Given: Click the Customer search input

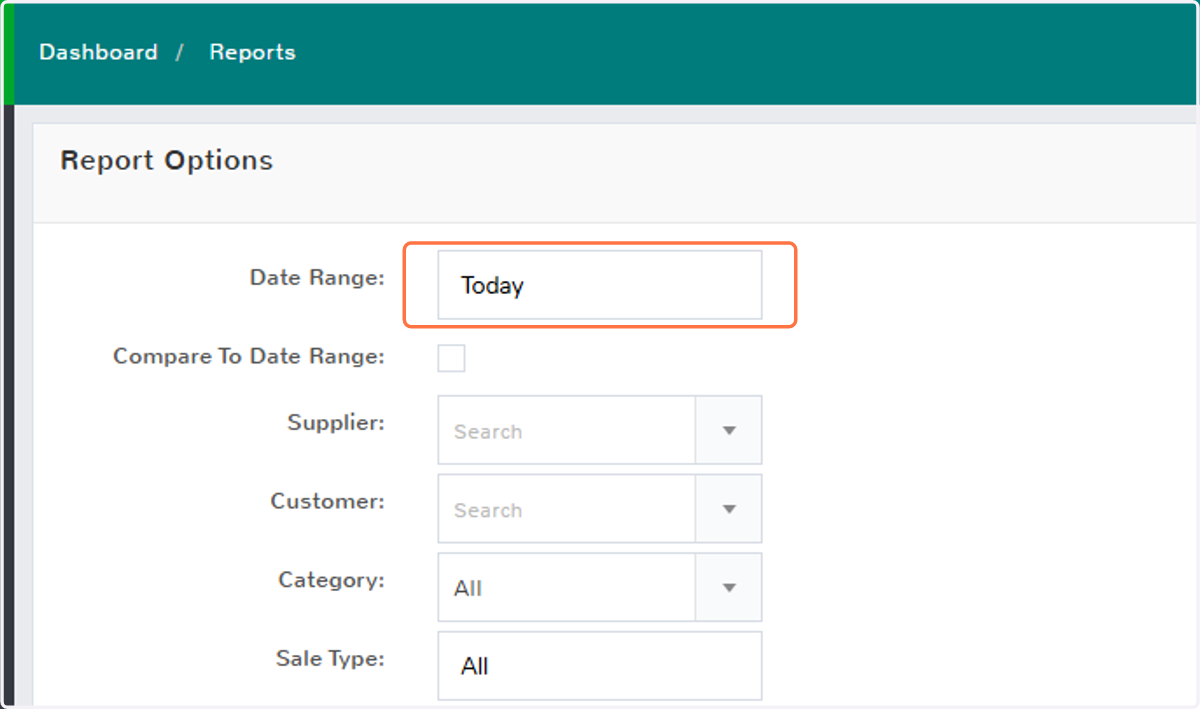Looking at the screenshot, I should click(567, 508).
